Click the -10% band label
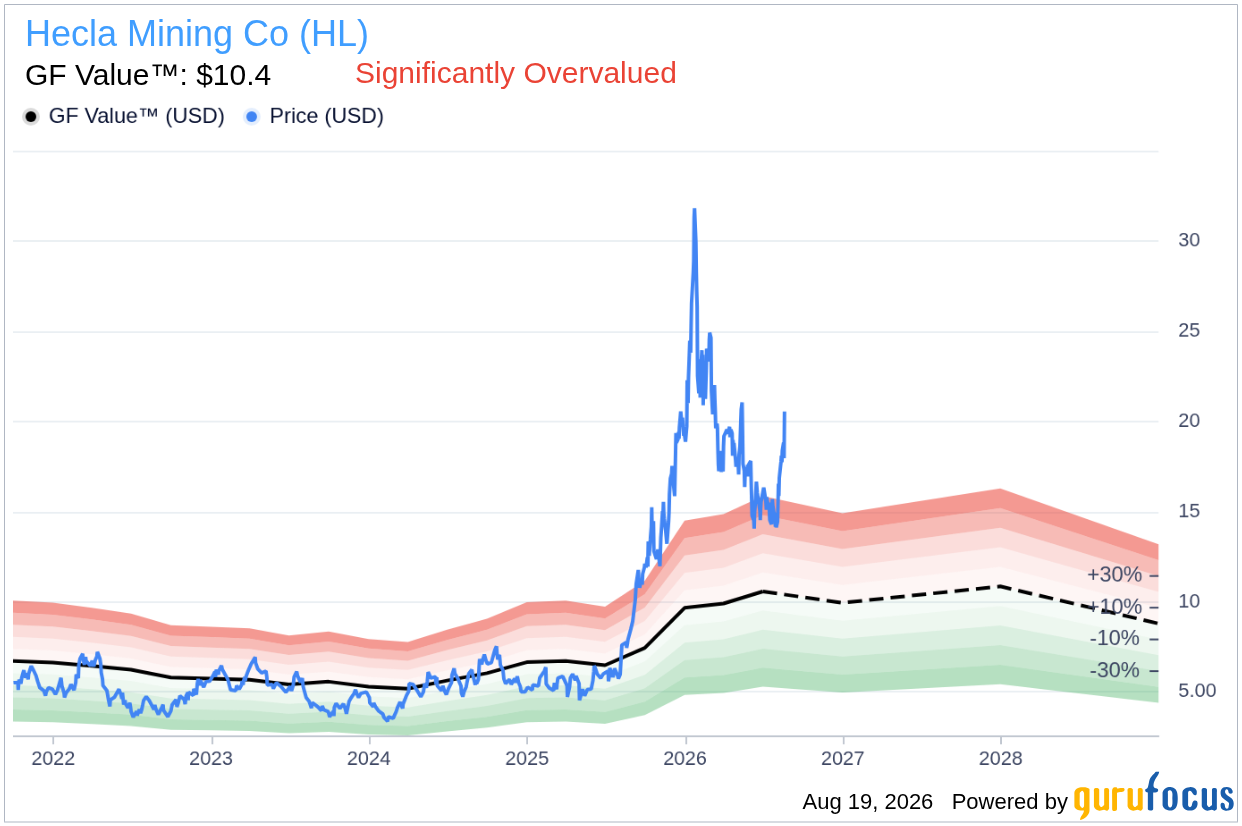This screenshot has width=1242, height=826. (x=1114, y=638)
